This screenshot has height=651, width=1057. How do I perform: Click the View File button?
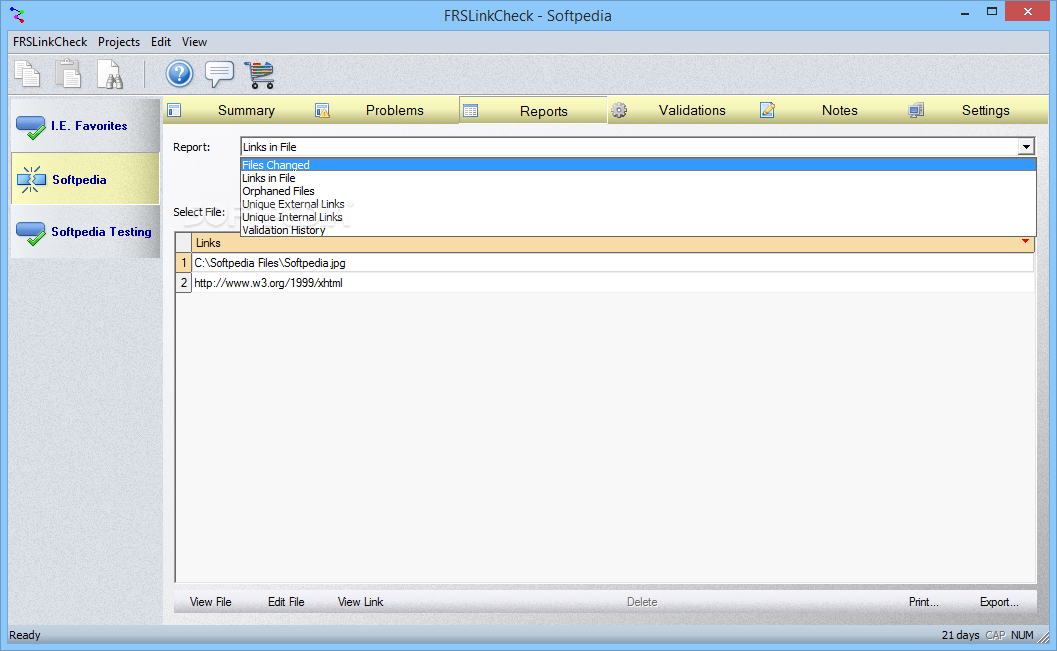tap(210, 602)
